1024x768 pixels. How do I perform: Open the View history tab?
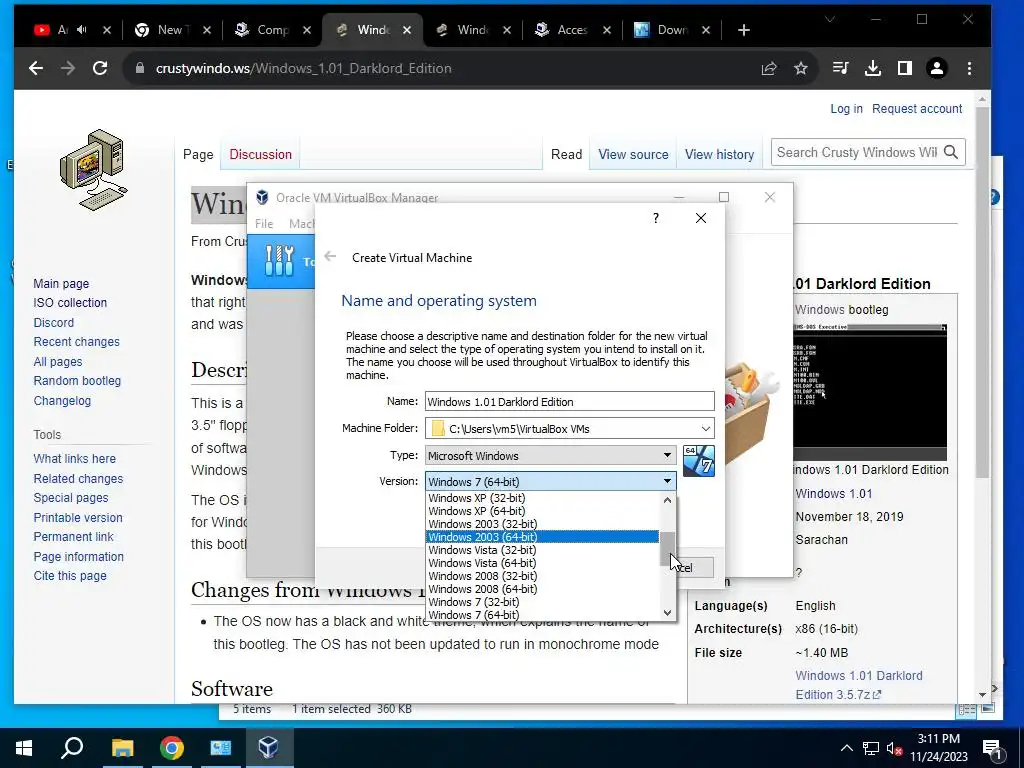pos(719,155)
